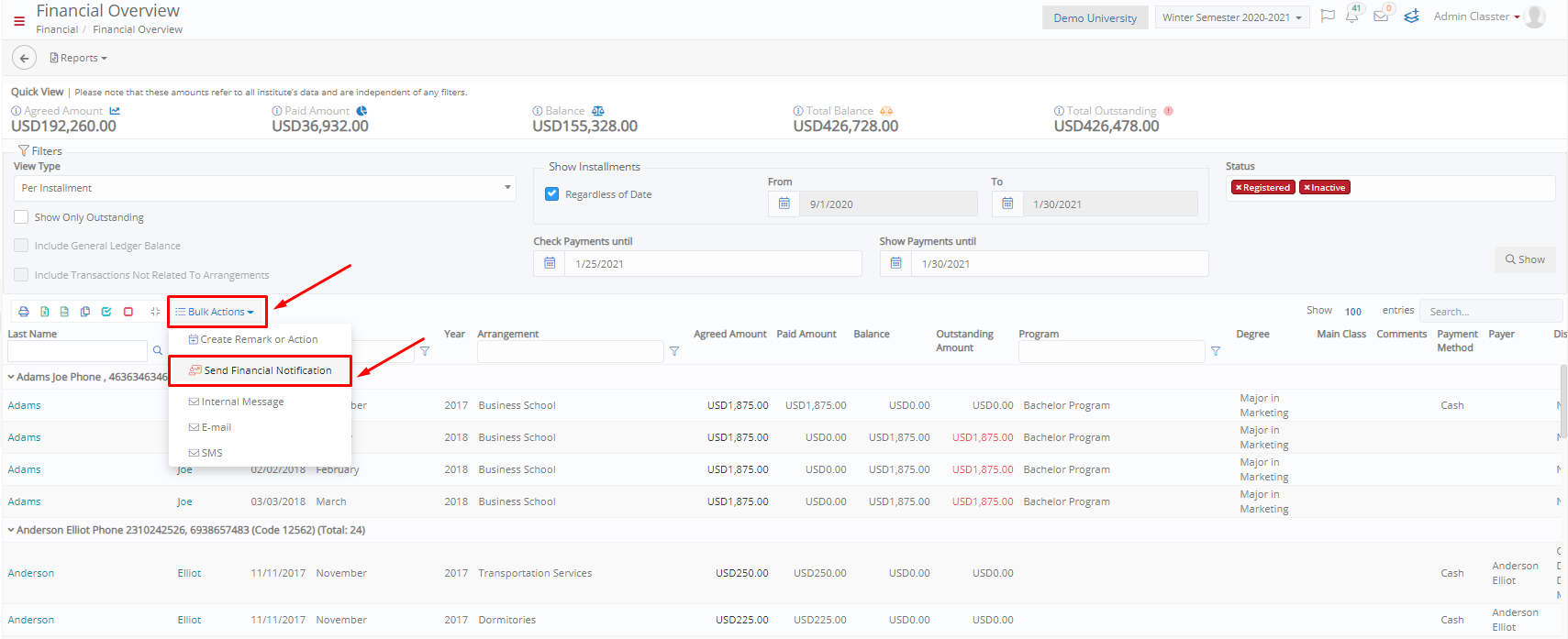Open the From date calendar icon
Screen dimensions: 1568x639
pos(784,204)
